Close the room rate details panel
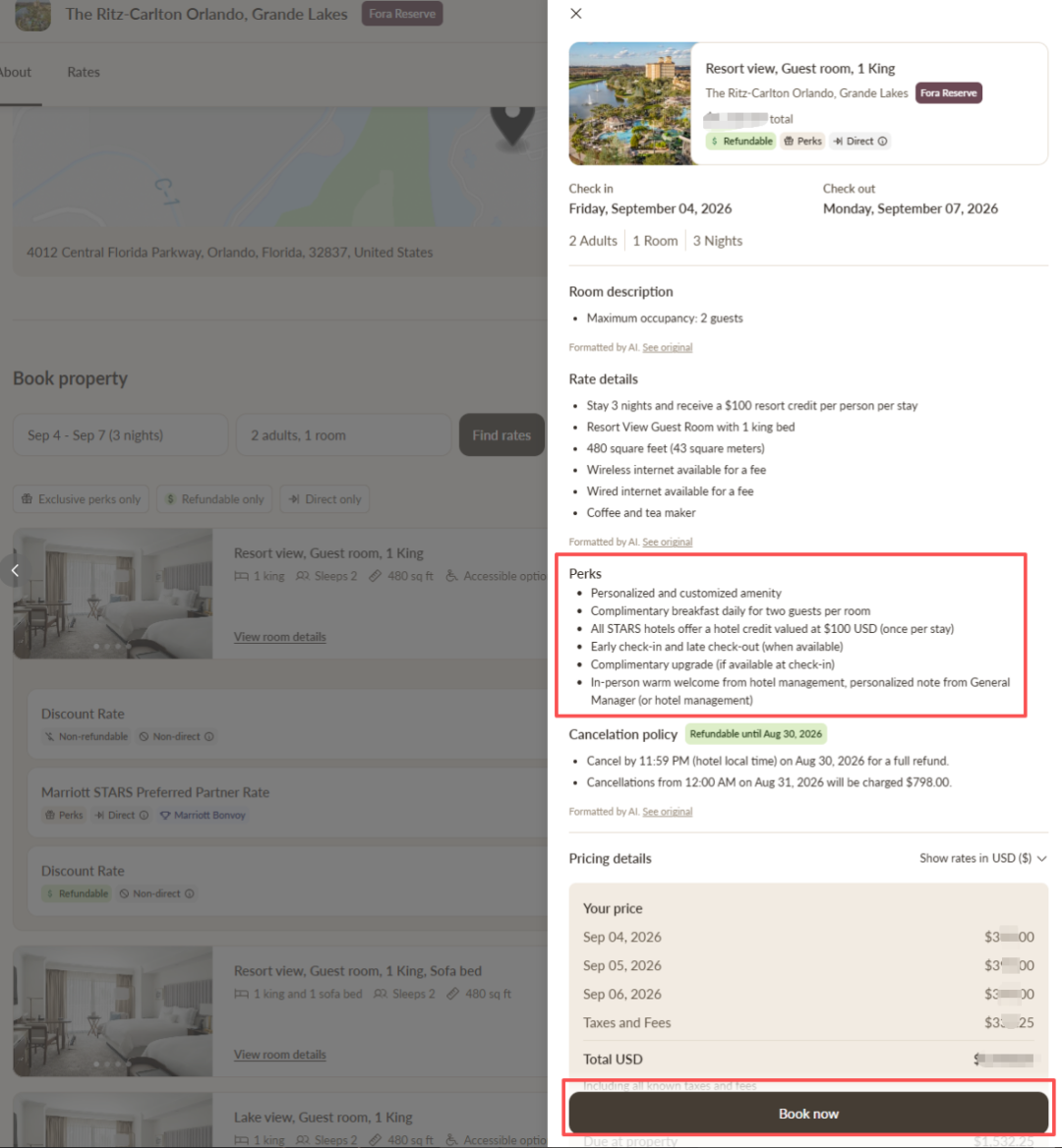The width and height of the screenshot is (1062, 1148). click(x=575, y=13)
